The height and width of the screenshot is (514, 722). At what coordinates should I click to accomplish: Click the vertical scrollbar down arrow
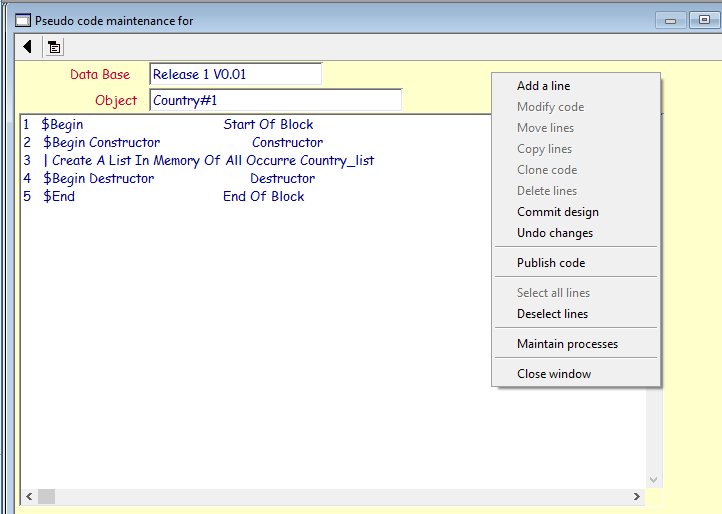(654, 480)
